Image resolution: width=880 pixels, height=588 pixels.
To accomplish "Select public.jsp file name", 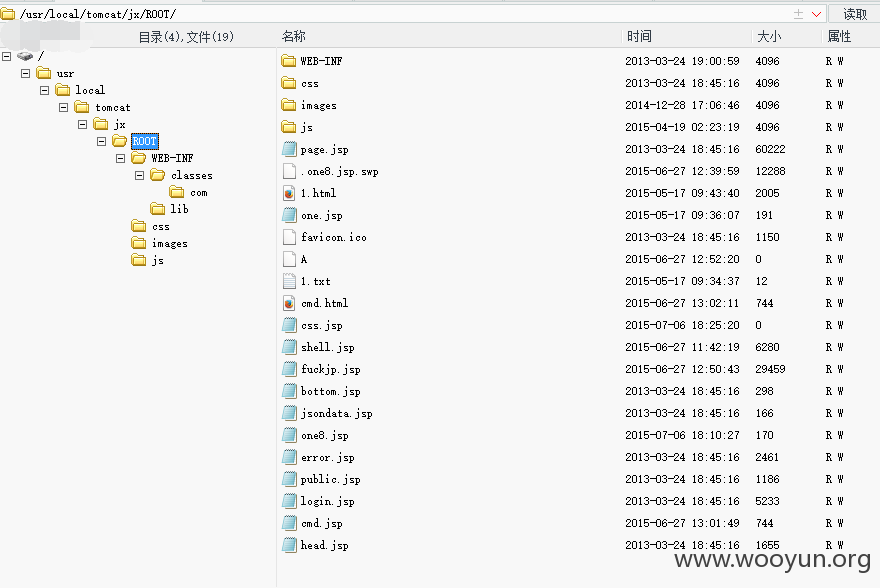I will (331, 479).
